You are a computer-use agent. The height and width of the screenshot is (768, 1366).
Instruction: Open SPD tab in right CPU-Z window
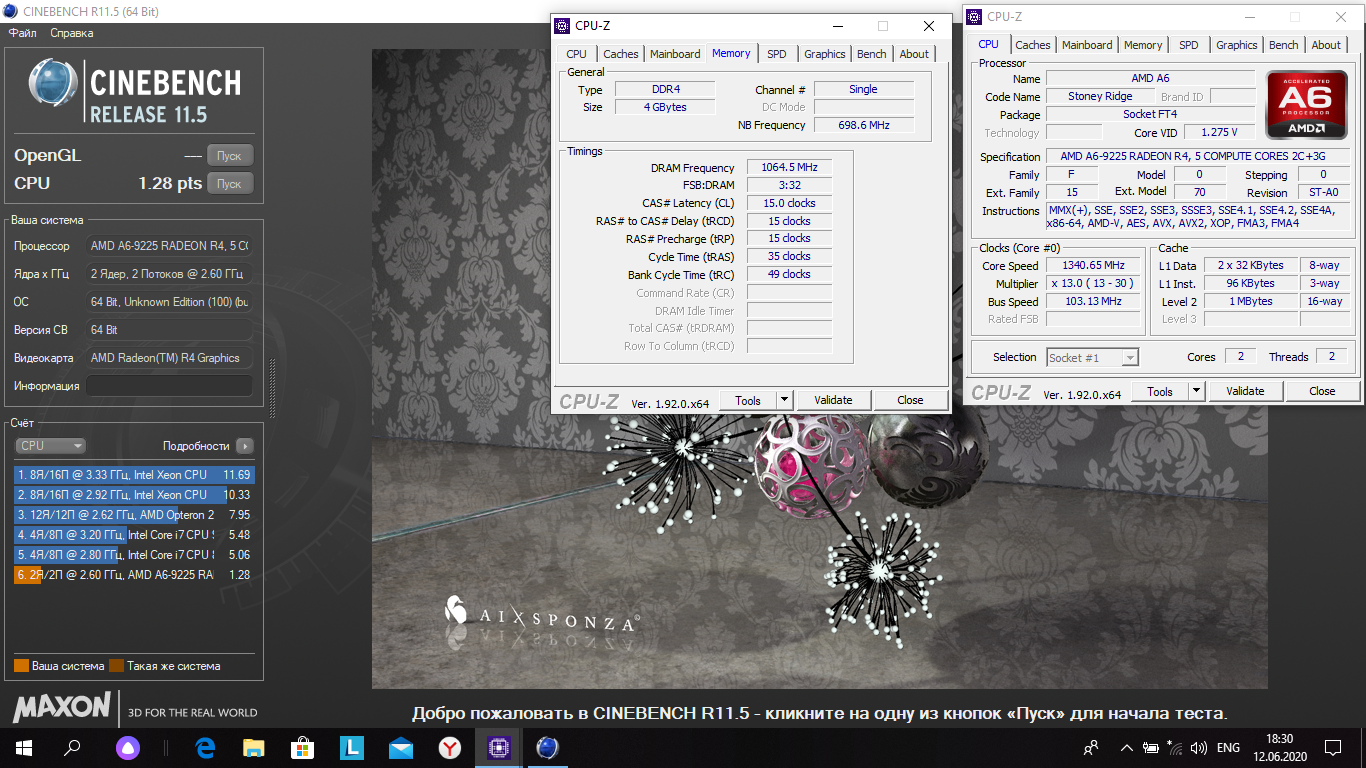[x=1189, y=45]
